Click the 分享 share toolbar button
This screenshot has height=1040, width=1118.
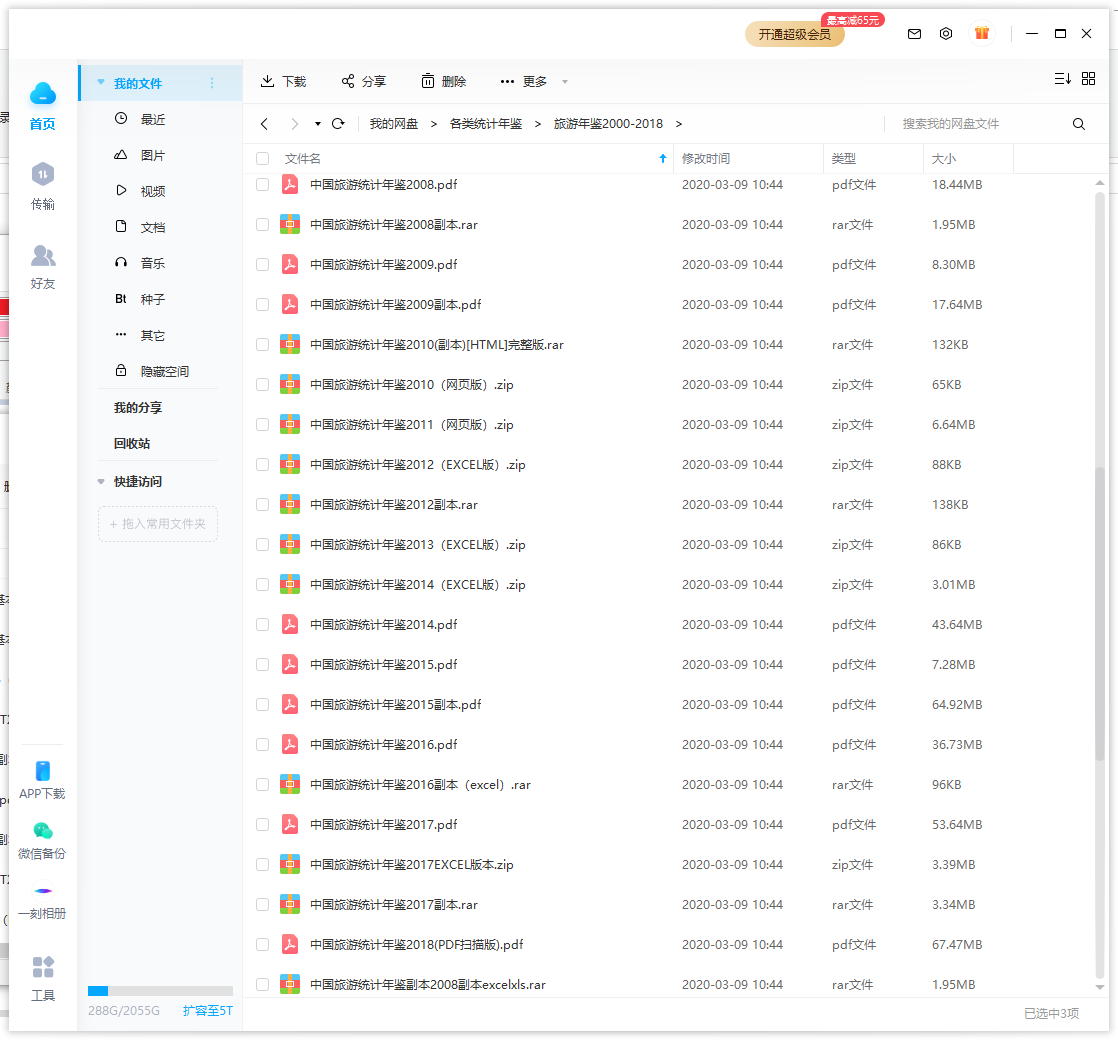364,81
